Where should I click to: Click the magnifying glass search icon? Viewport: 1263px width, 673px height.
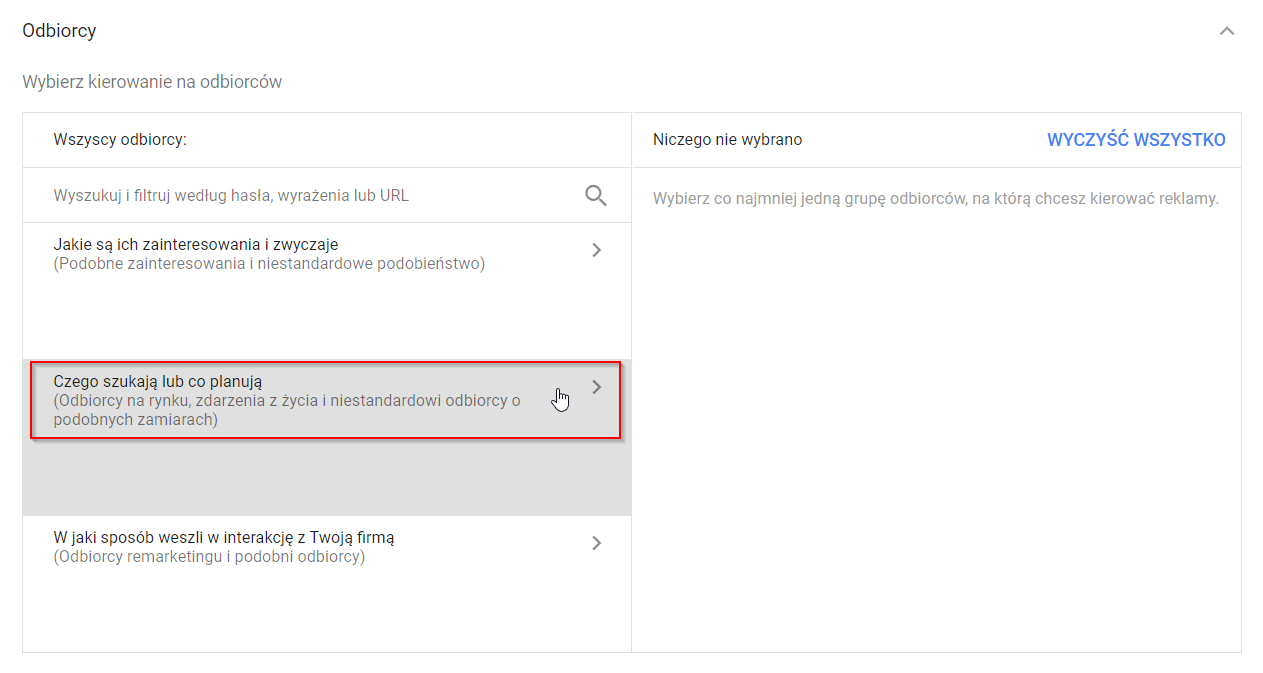596,196
